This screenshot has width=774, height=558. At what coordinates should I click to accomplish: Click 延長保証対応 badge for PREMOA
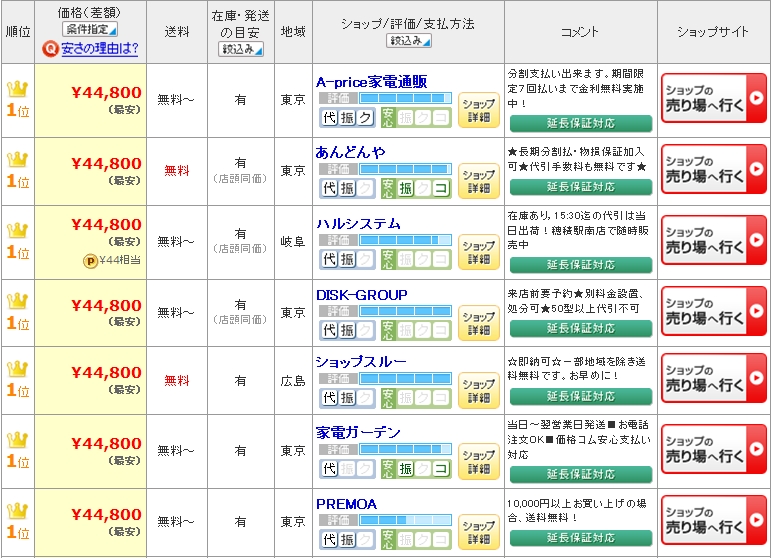pyautogui.click(x=580, y=538)
